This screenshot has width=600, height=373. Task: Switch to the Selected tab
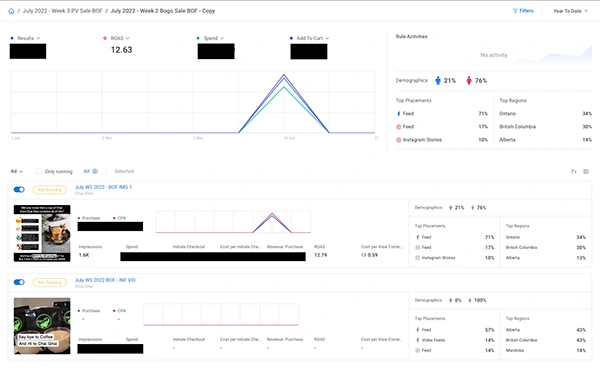tap(124, 171)
